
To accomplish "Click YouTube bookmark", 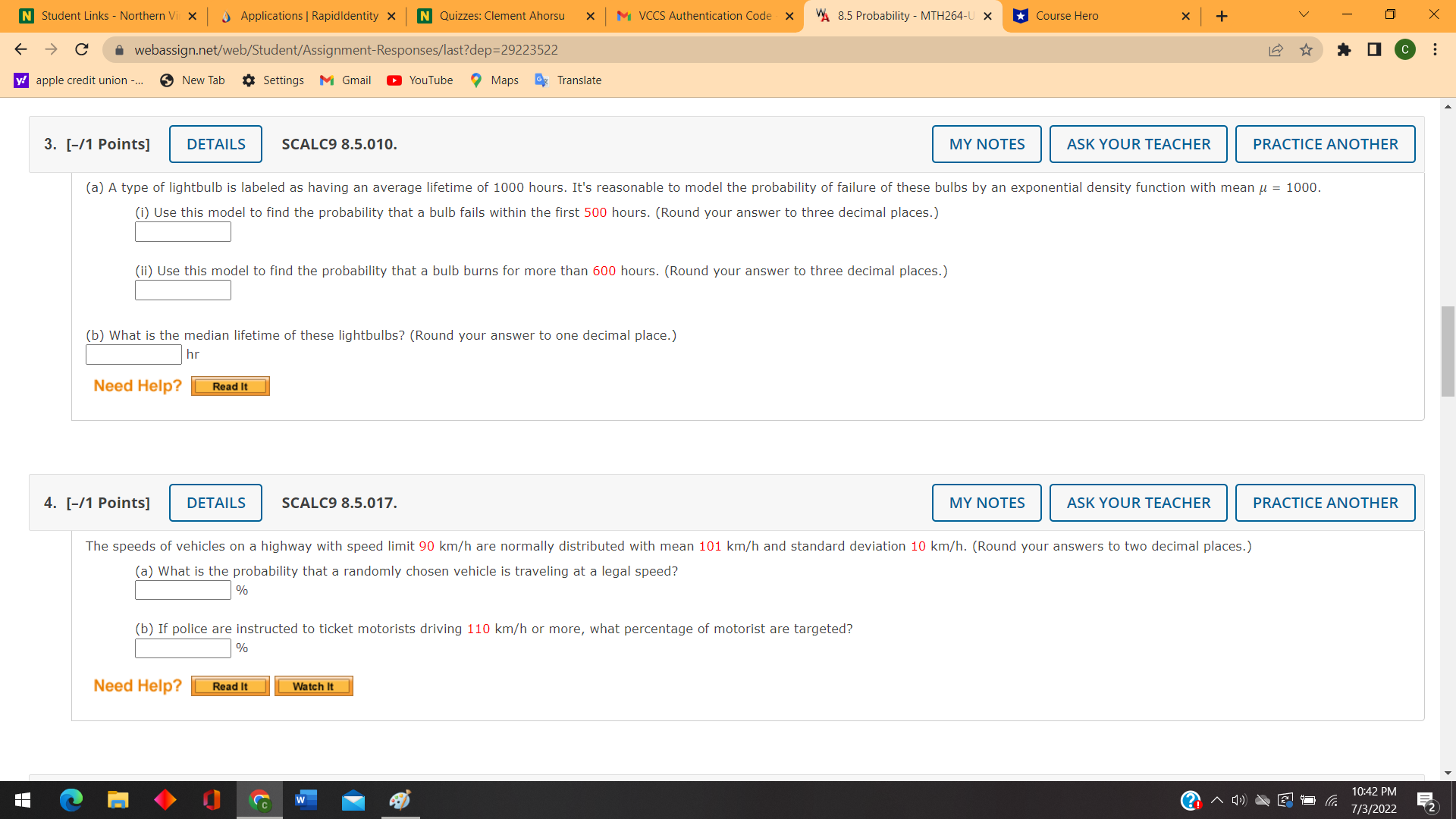I will coord(420,80).
